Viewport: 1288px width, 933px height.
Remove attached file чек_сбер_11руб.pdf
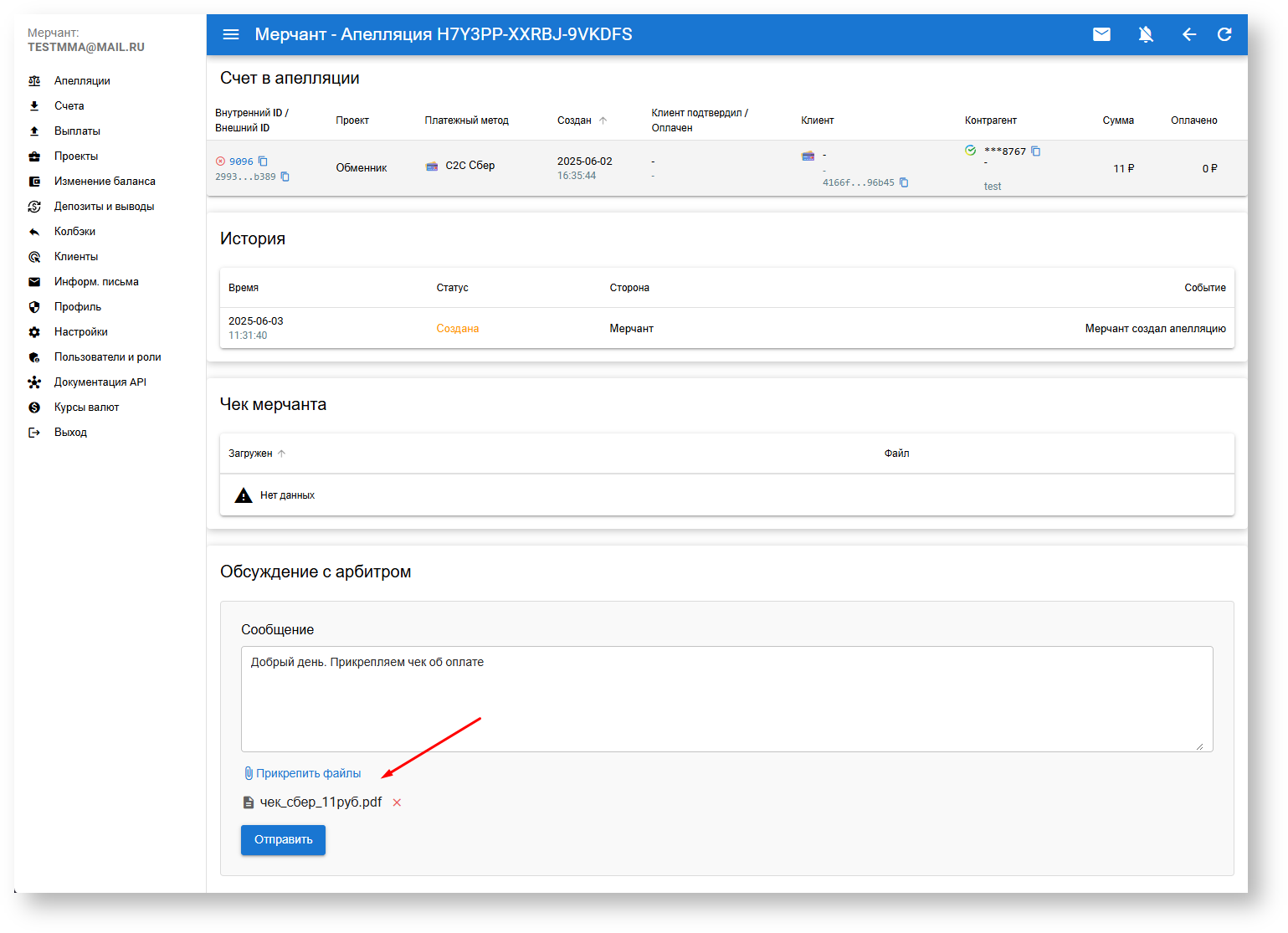coord(397,802)
